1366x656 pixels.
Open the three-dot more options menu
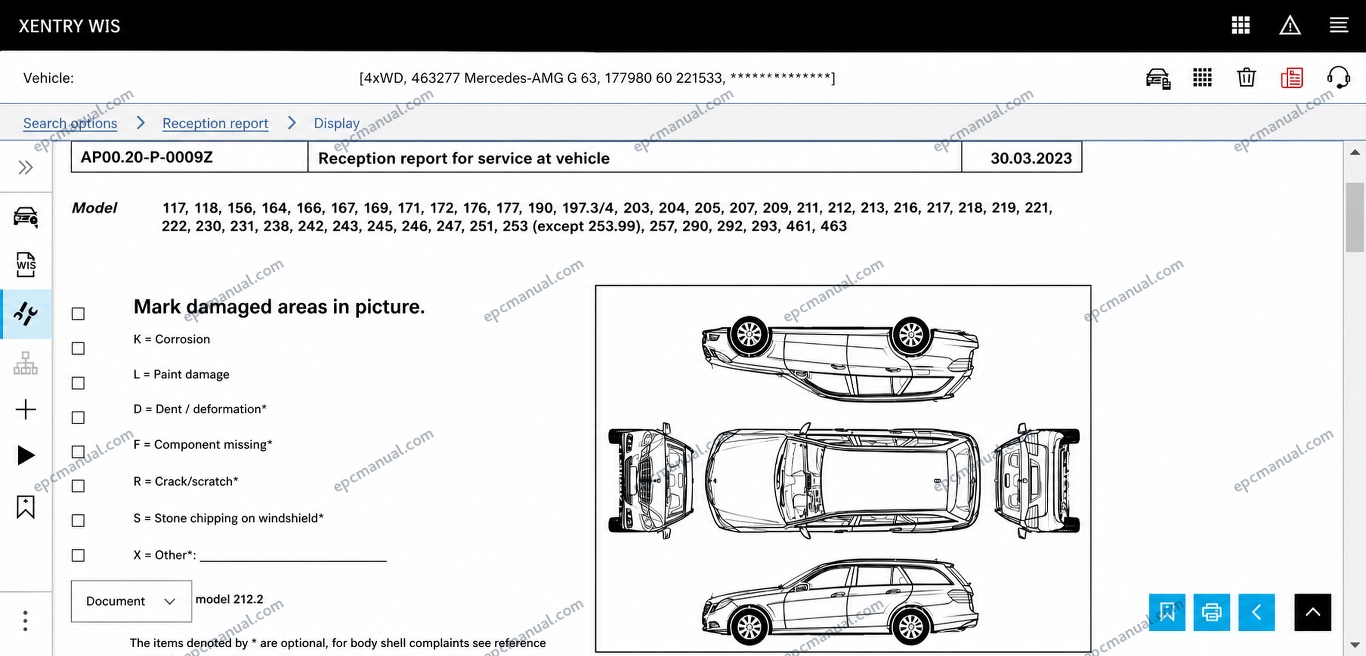(x=26, y=621)
